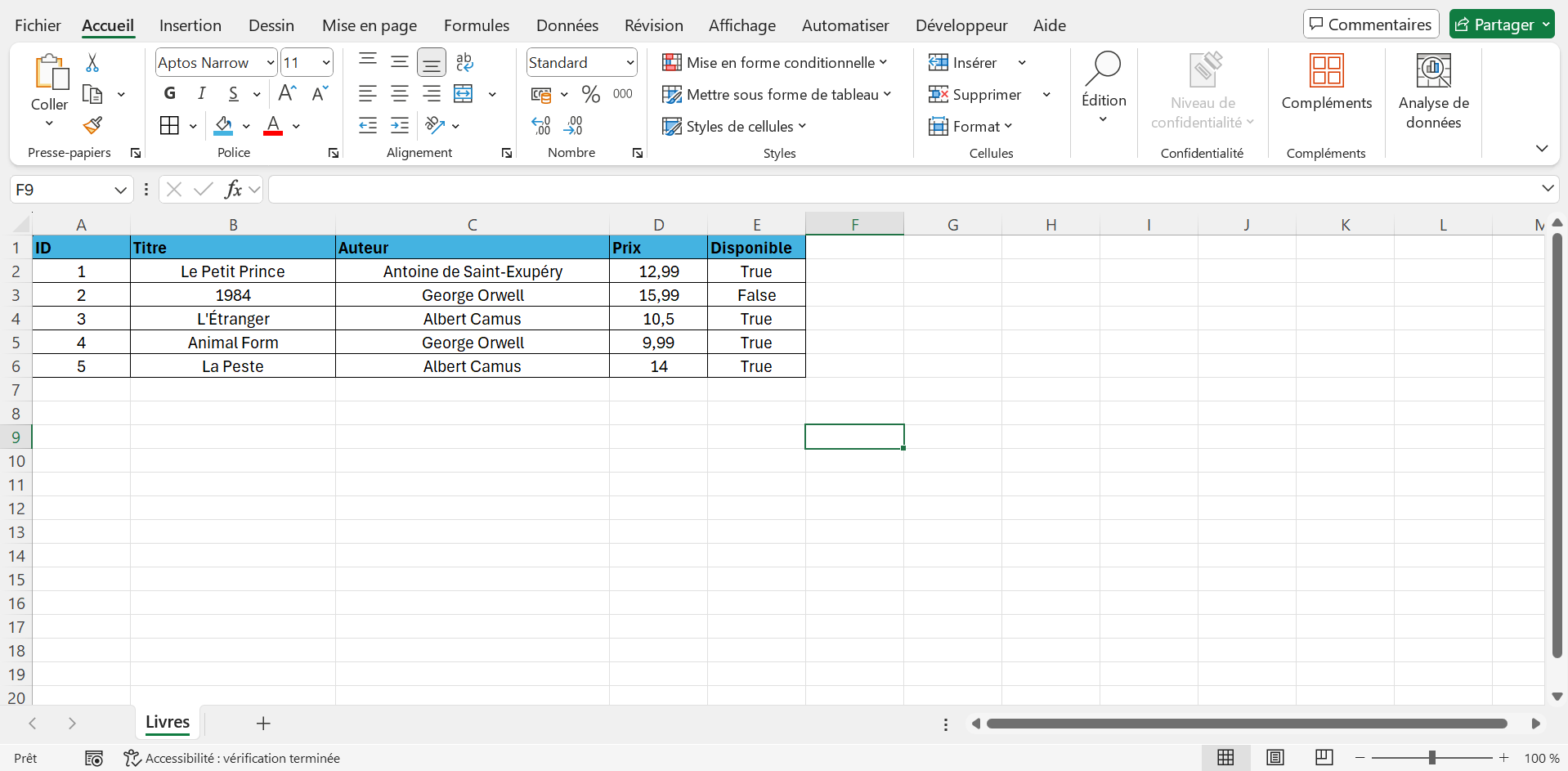Image resolution: width=1568 pixels, height=771 pixels.
Task: Align text to middle icon
Action: [400, 62]
